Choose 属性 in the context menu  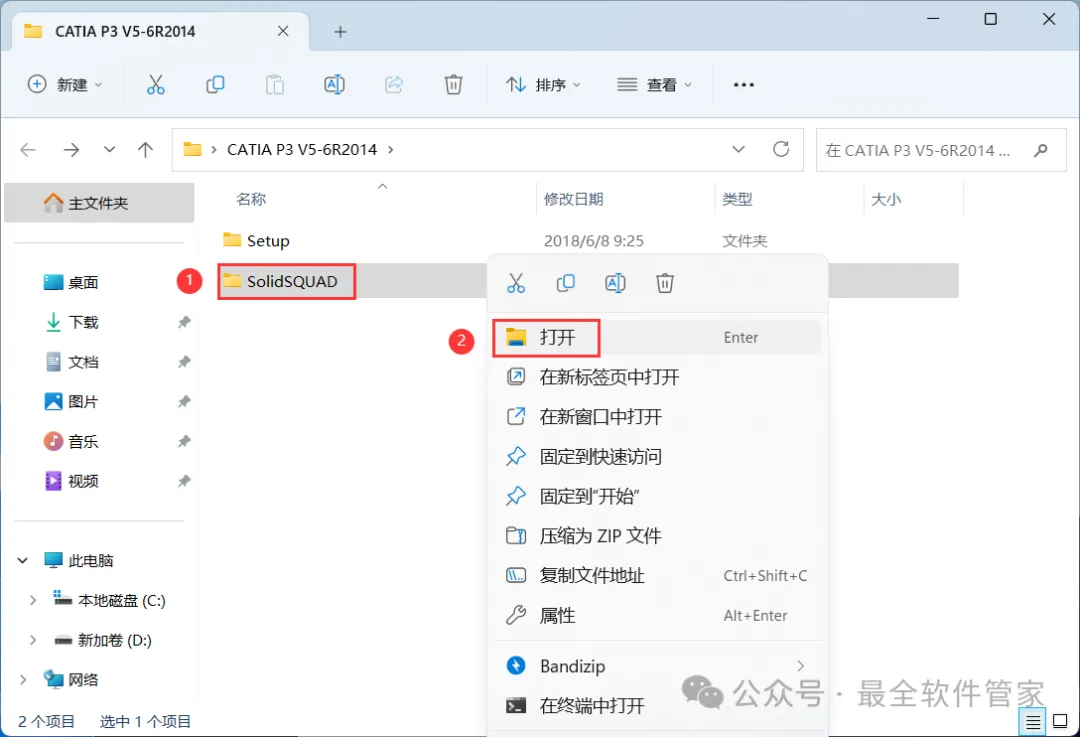click(x=657, y=616)
